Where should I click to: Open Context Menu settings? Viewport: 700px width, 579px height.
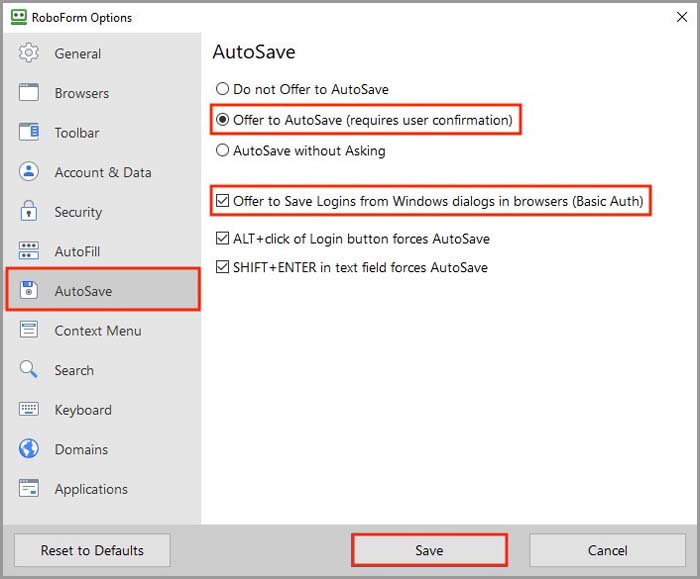(103, 330)
